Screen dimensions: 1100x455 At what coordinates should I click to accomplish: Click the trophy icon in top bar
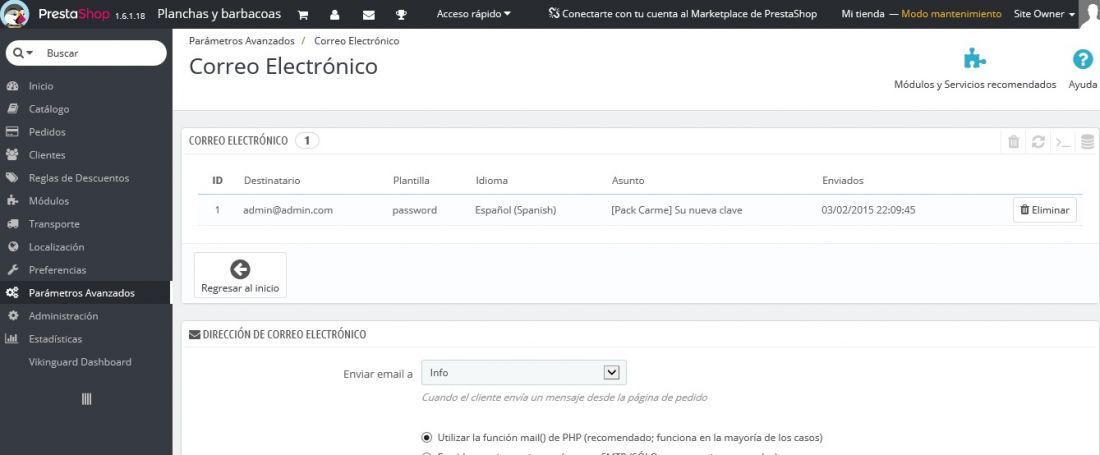pyautogui.click(x=401, y=14)
